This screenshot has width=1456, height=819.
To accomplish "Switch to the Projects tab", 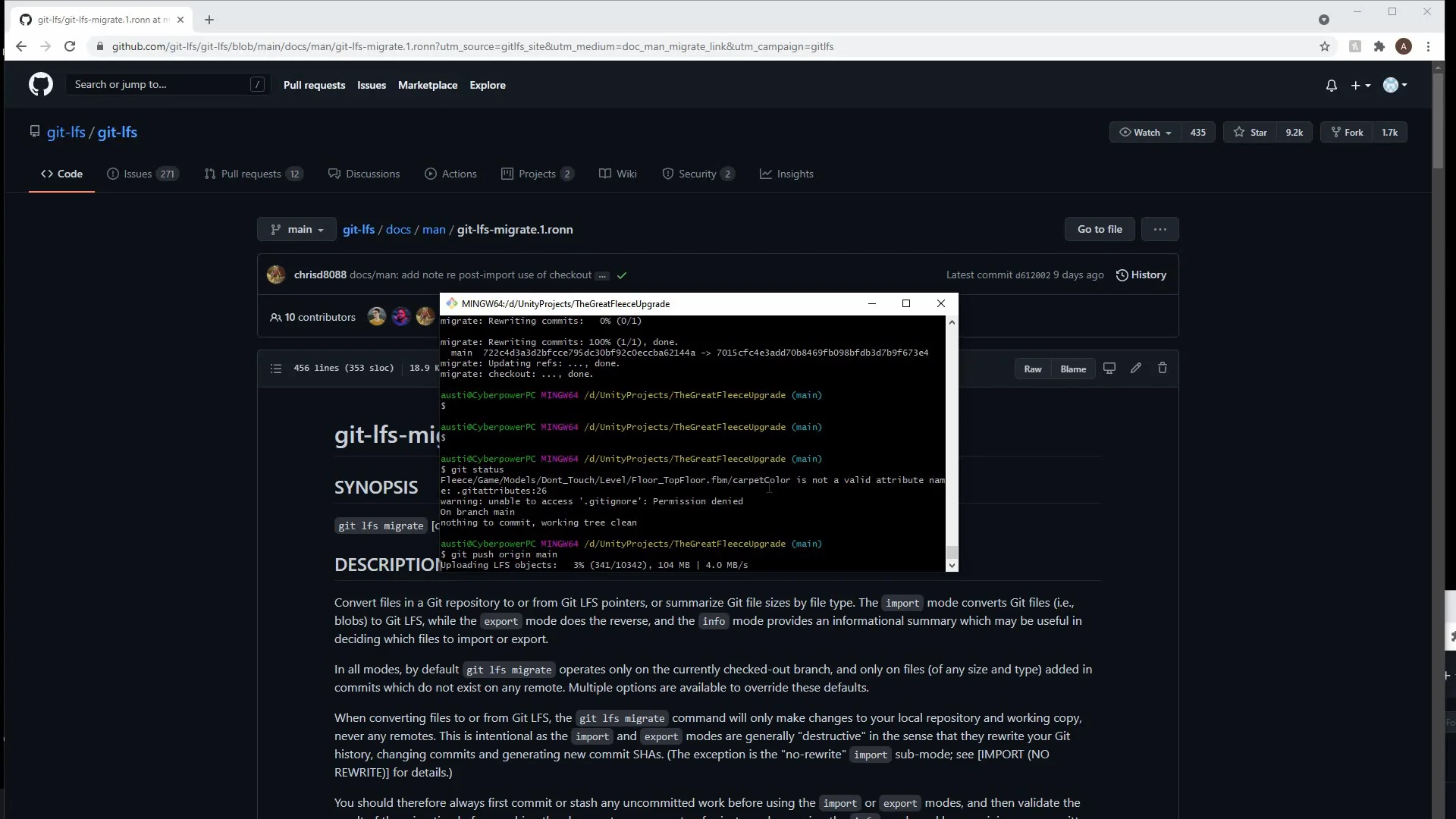I will [x=537, y=174].
